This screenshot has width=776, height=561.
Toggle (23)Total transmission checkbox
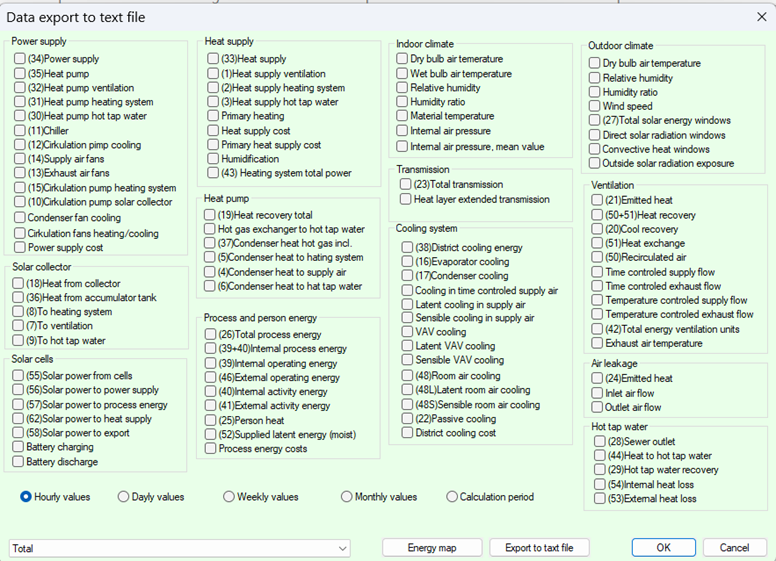(406, 184)
